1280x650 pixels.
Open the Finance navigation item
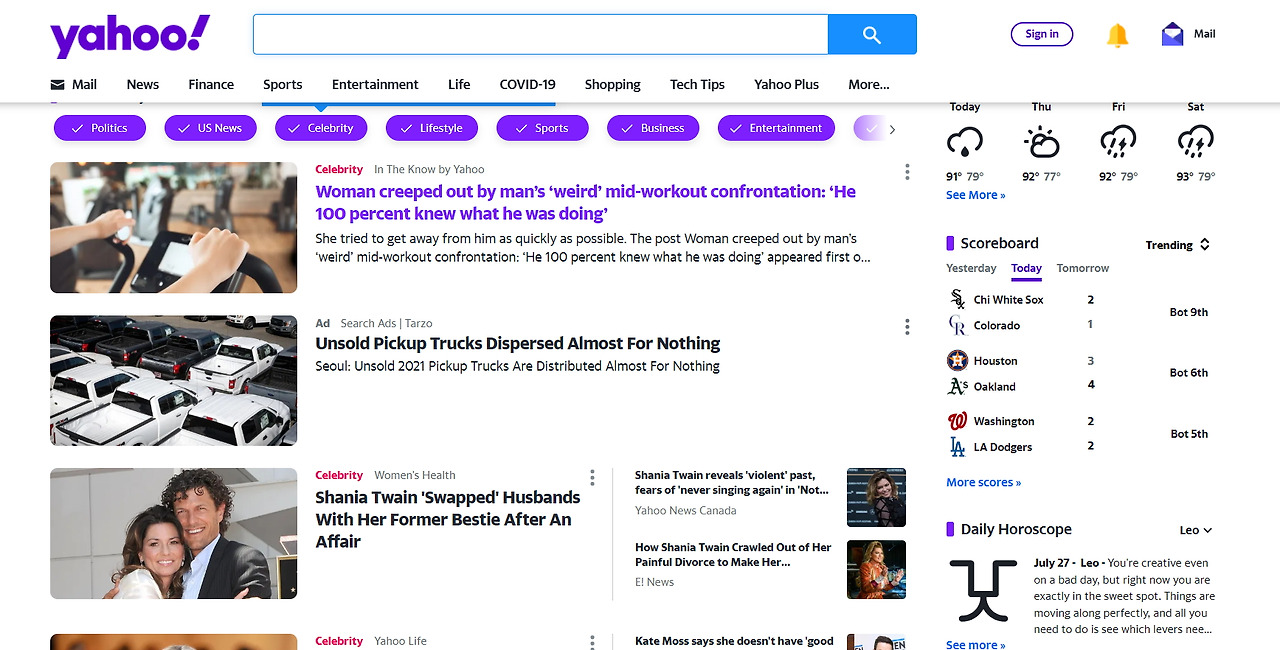click(211, 85)
